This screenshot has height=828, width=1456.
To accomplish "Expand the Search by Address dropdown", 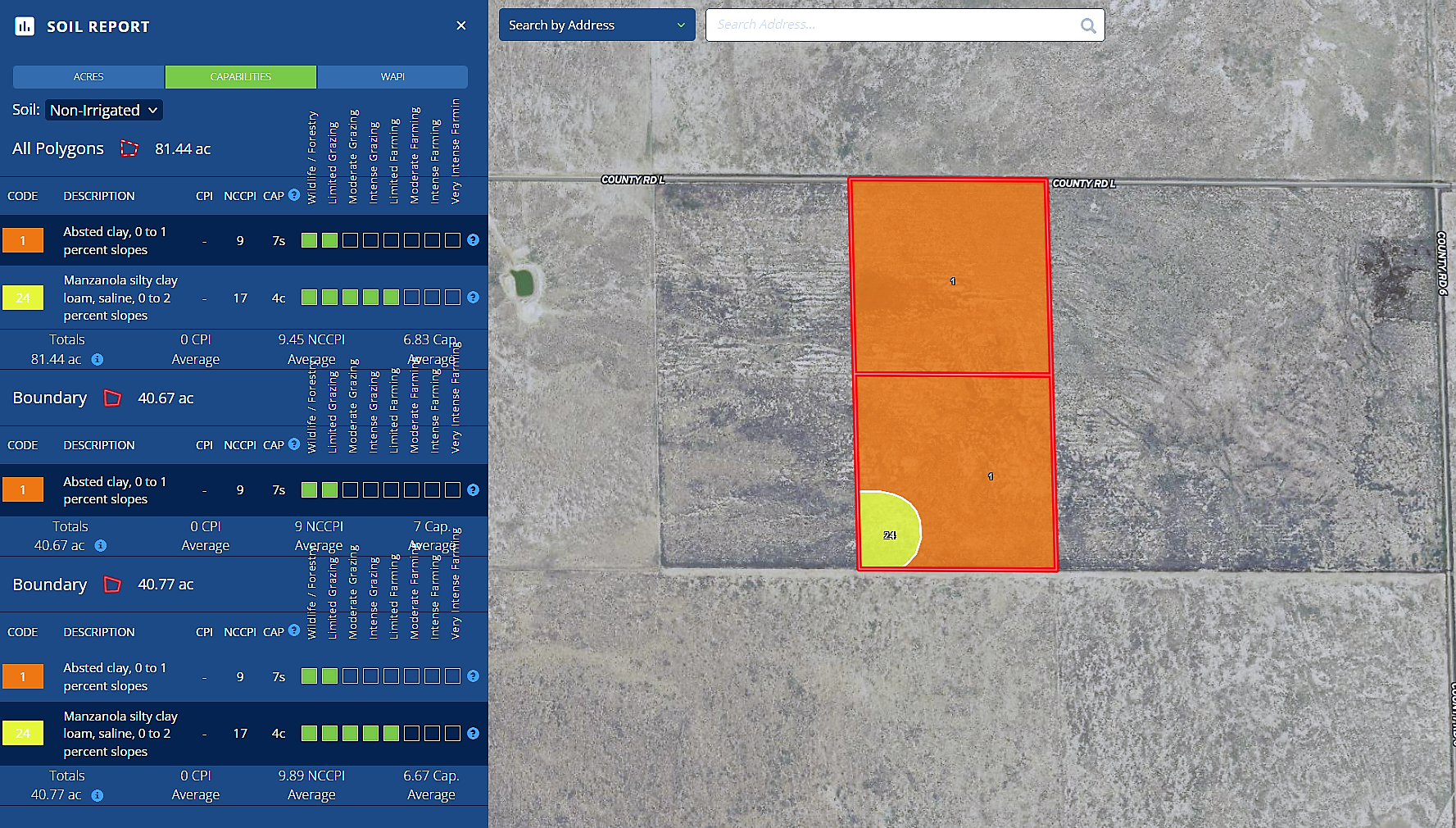I will pyautogui.click(x=596, y=25).
